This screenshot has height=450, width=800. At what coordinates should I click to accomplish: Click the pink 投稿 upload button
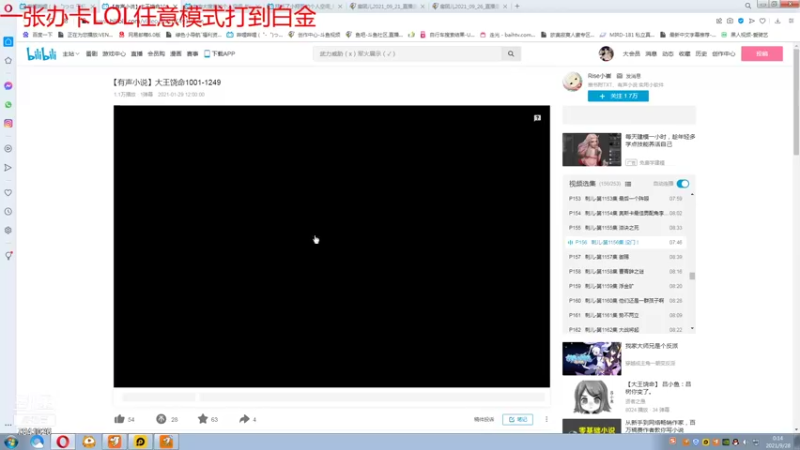click(762, 54)
